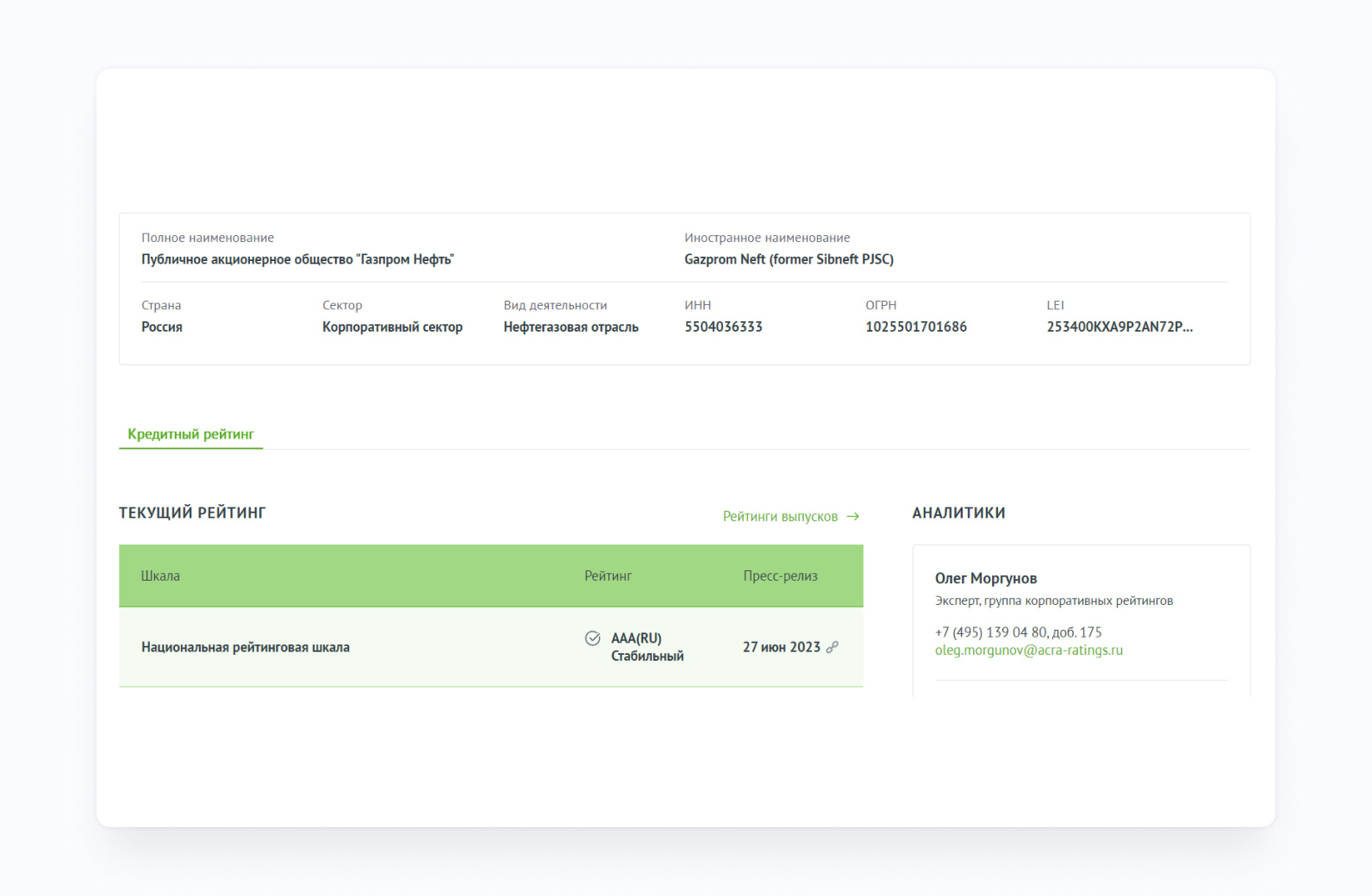This screenshot has height=896, width=1372.
Task: Click the Страна field label
Action: [161, 305]
